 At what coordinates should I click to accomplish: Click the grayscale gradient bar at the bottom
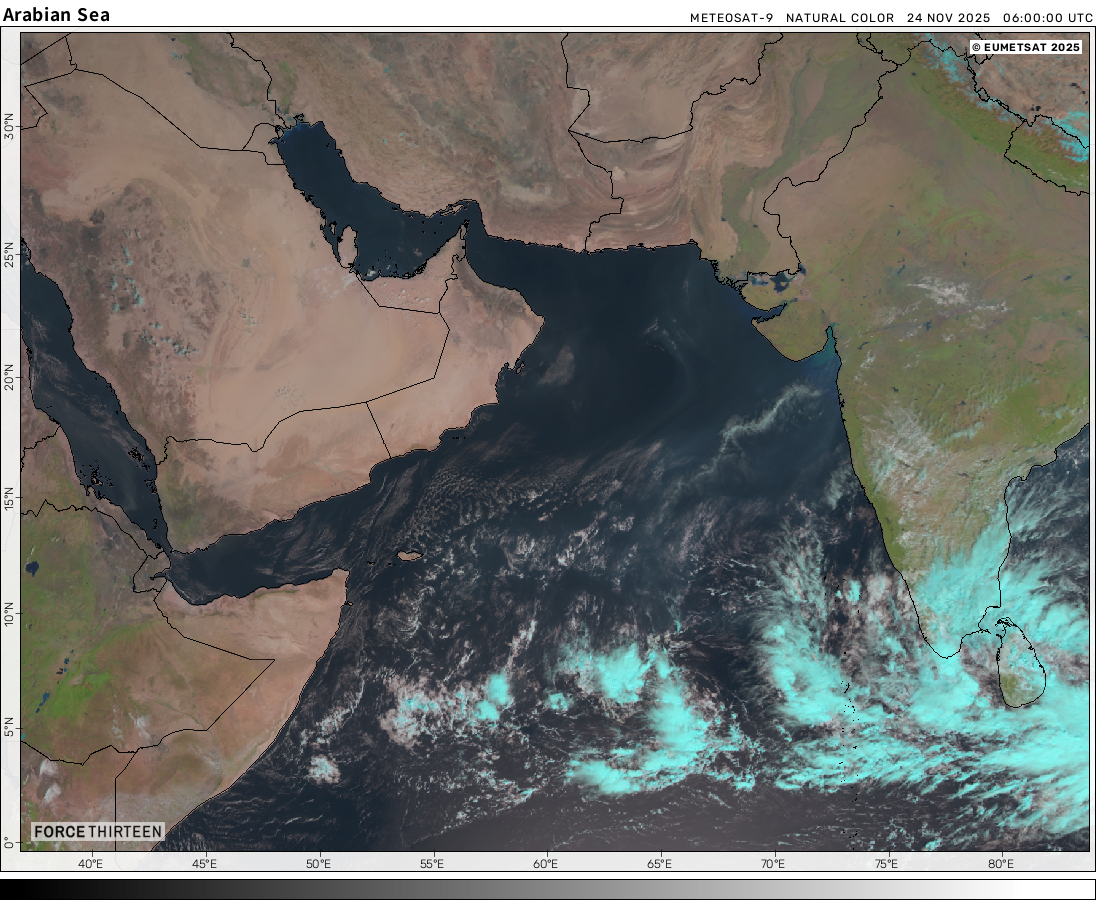pos(548,889)
